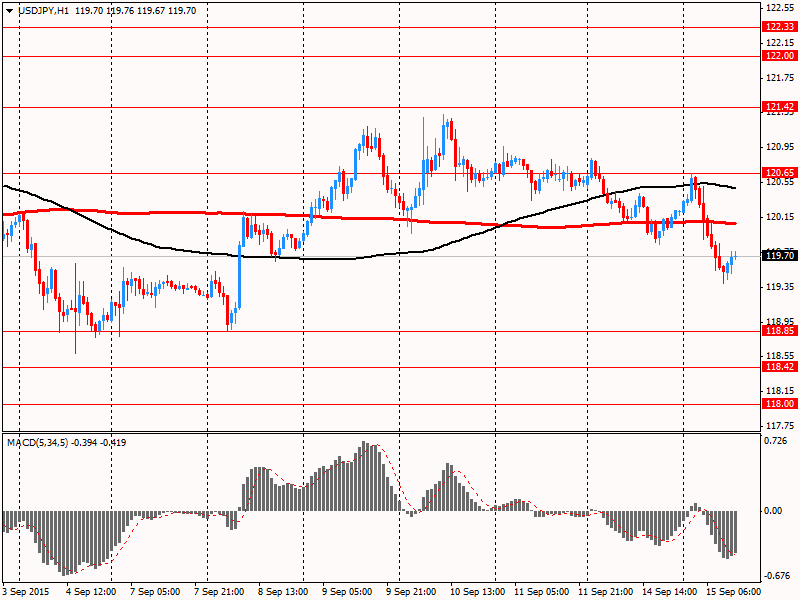Click the 118.85 support price label
The image size is (800, 600).
778,331
